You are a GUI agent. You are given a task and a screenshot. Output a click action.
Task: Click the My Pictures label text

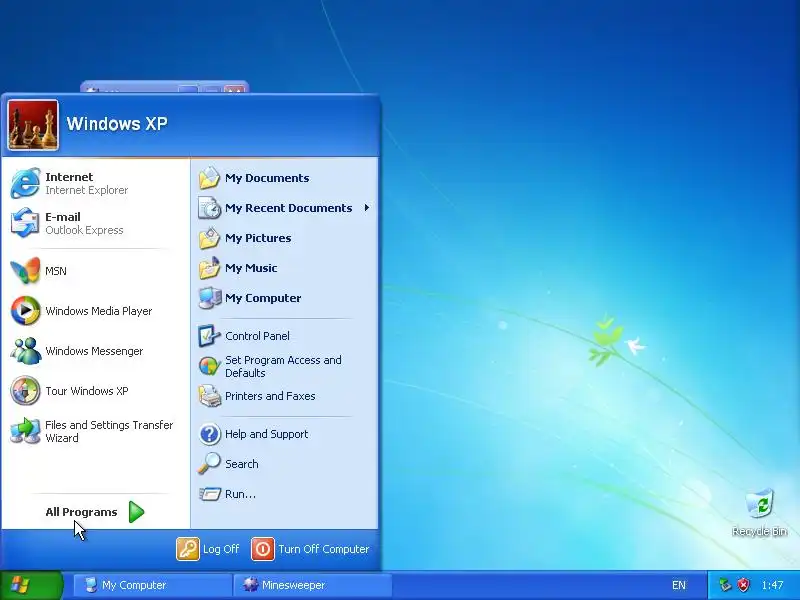click(x=258, y=238)
